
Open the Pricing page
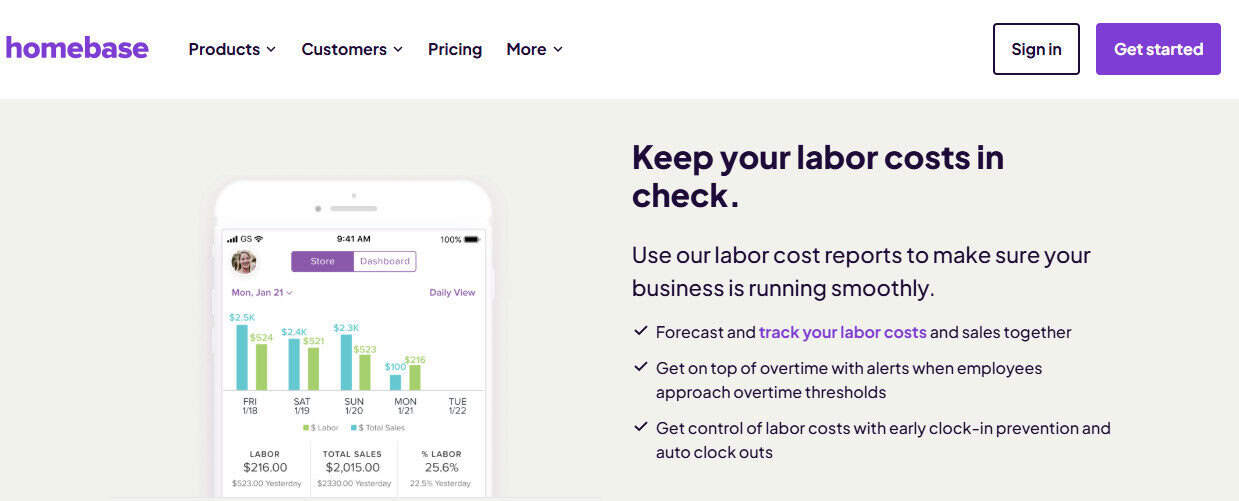455,49
